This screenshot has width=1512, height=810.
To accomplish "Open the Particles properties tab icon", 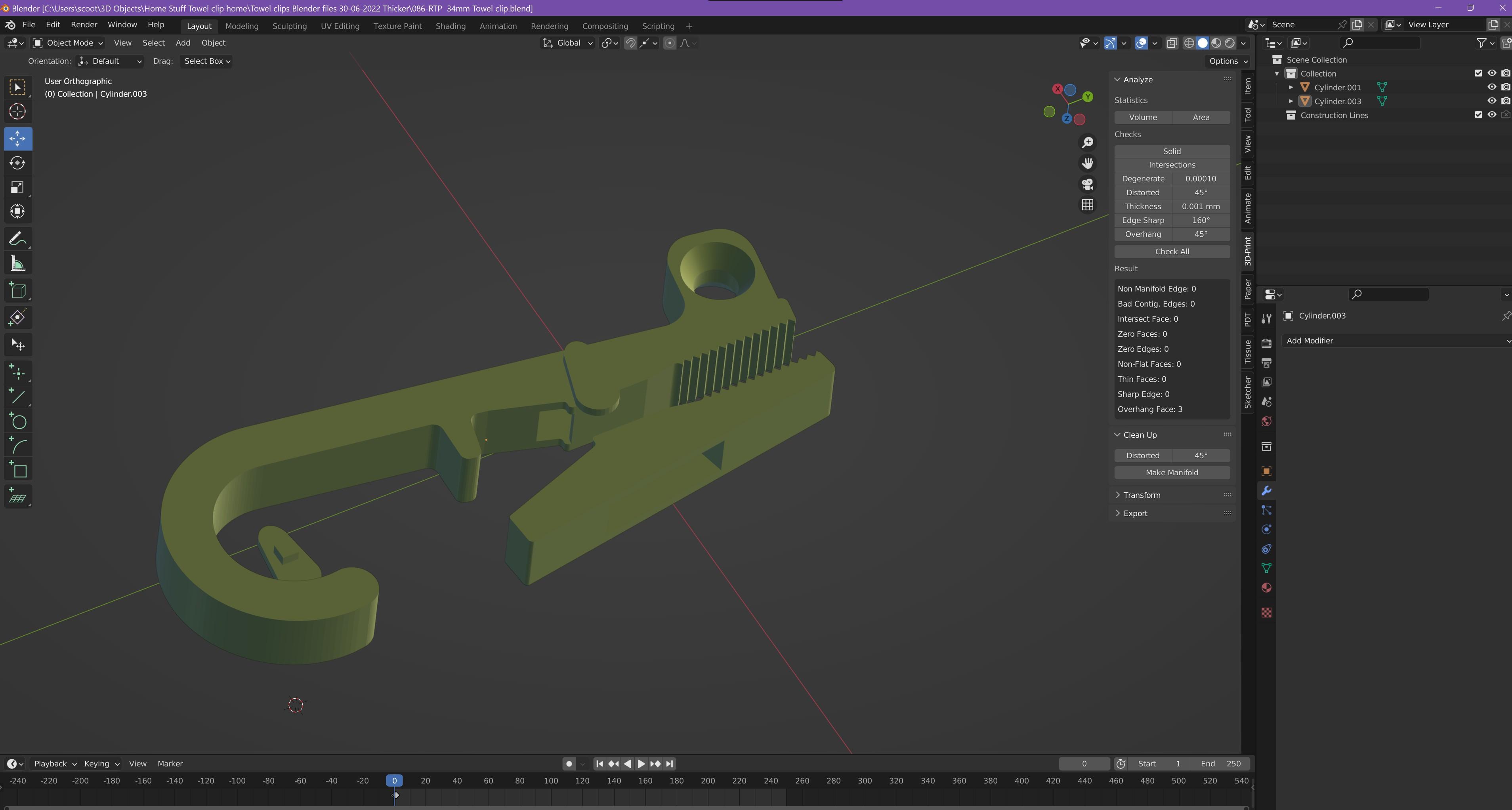I will click(x=1267, y=510).
